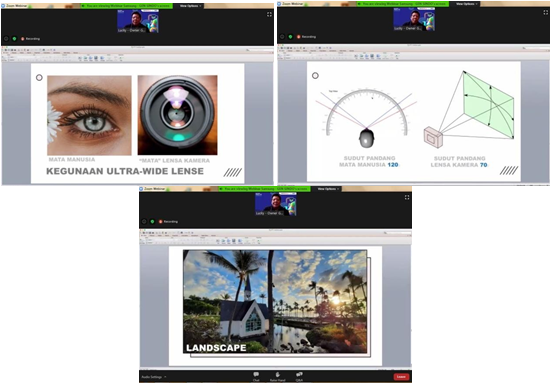Click the 'Zoom Webinar' title in the Sudut Pandang window
The image size is (550, 384).
coord(292,4)
